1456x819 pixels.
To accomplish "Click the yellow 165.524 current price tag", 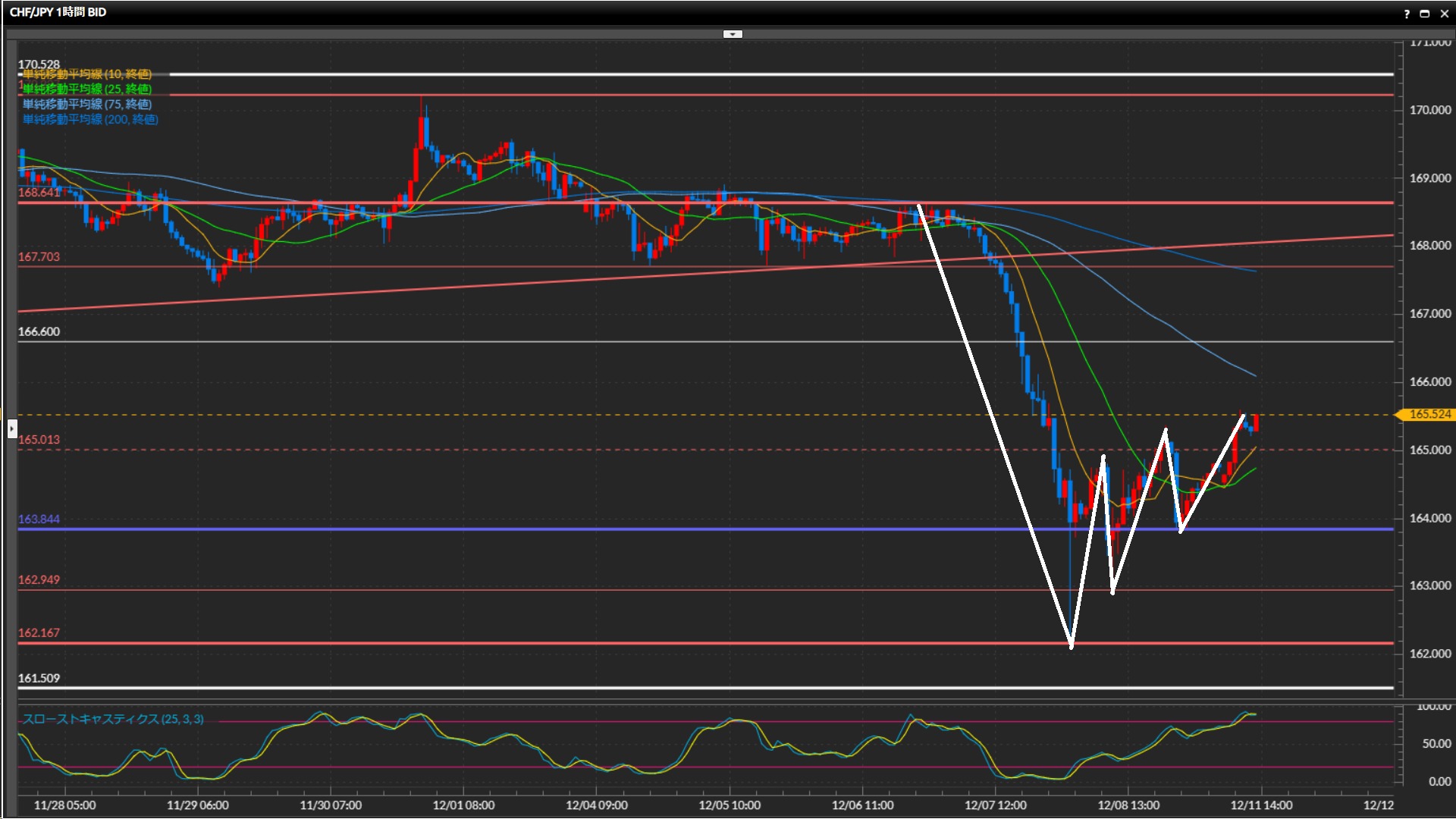I will pyautogui.click(x=1429, y=414).
